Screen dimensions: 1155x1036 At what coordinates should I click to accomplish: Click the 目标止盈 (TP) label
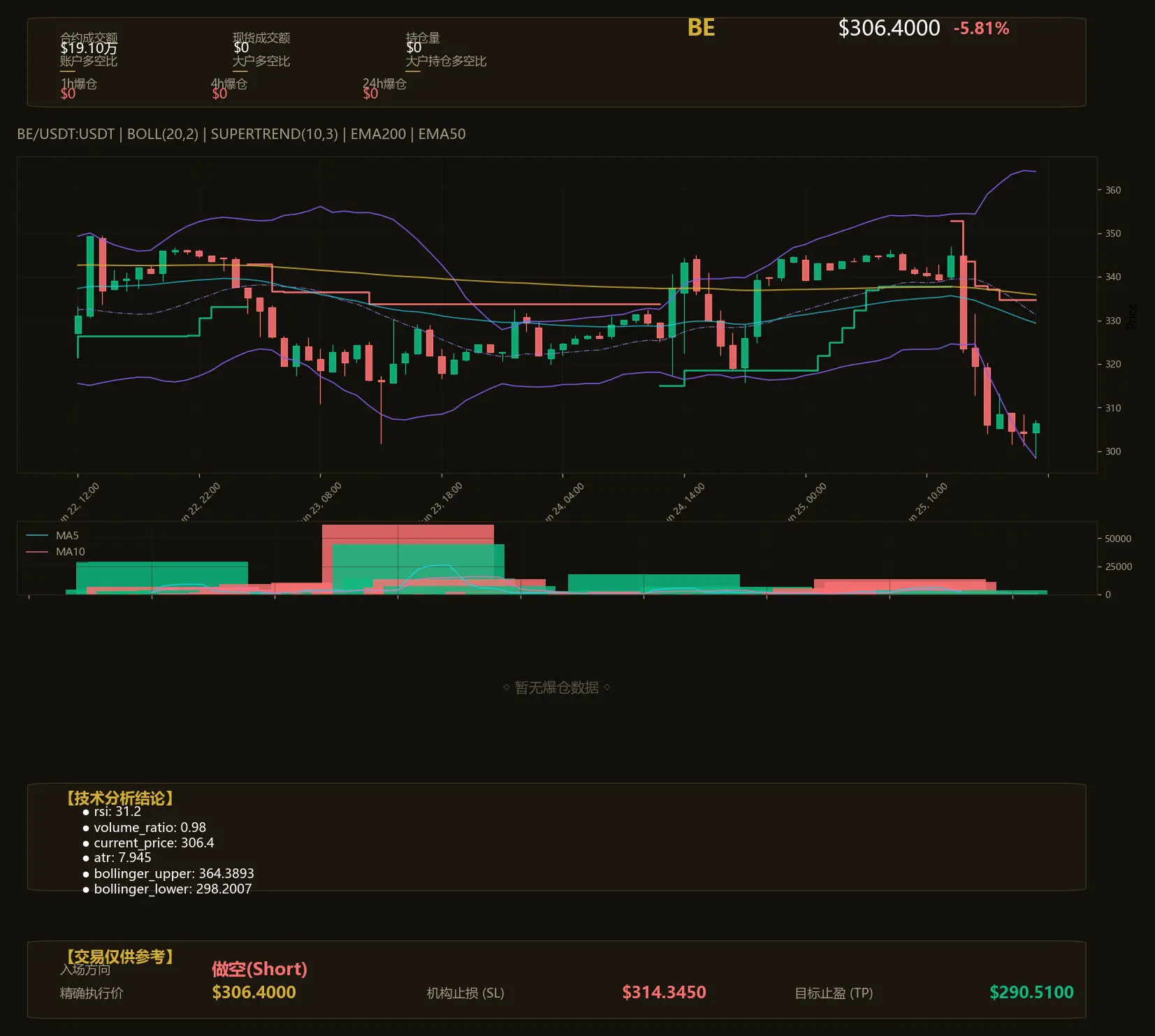[x=834, y=993]
